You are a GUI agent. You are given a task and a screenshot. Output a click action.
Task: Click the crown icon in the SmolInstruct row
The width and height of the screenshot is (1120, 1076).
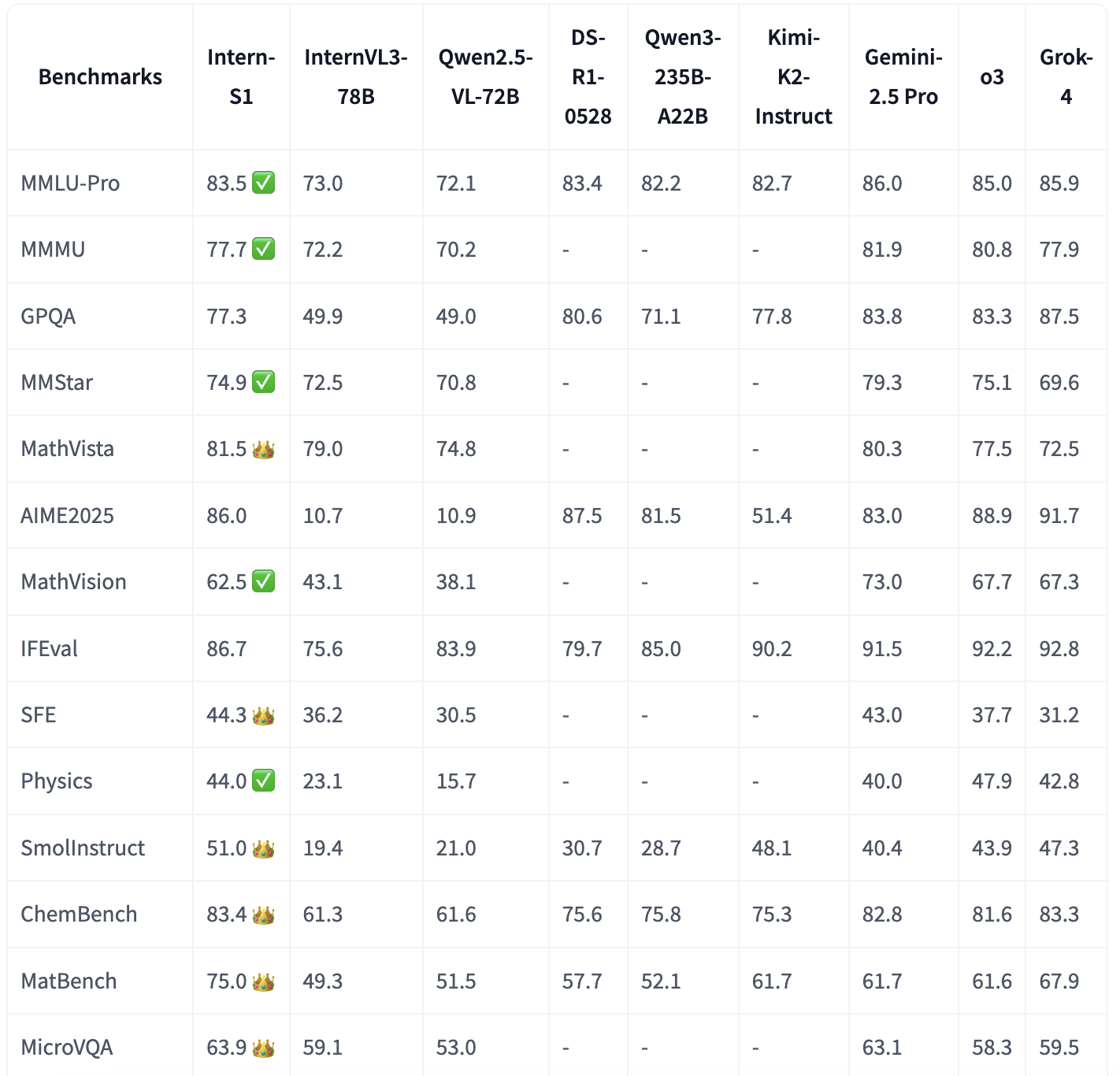(263, 848)
